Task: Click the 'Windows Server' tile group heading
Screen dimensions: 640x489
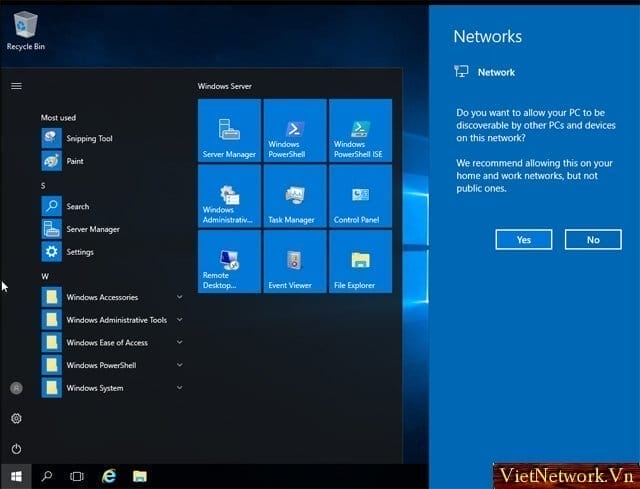Action: [x=225, y=86]
